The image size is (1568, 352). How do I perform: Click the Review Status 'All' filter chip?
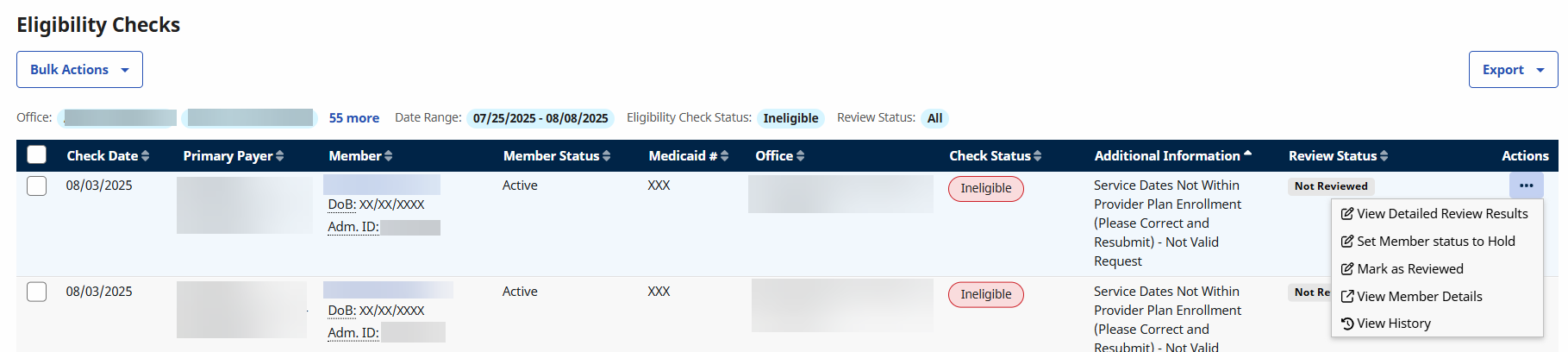click(x=934, y=118)
